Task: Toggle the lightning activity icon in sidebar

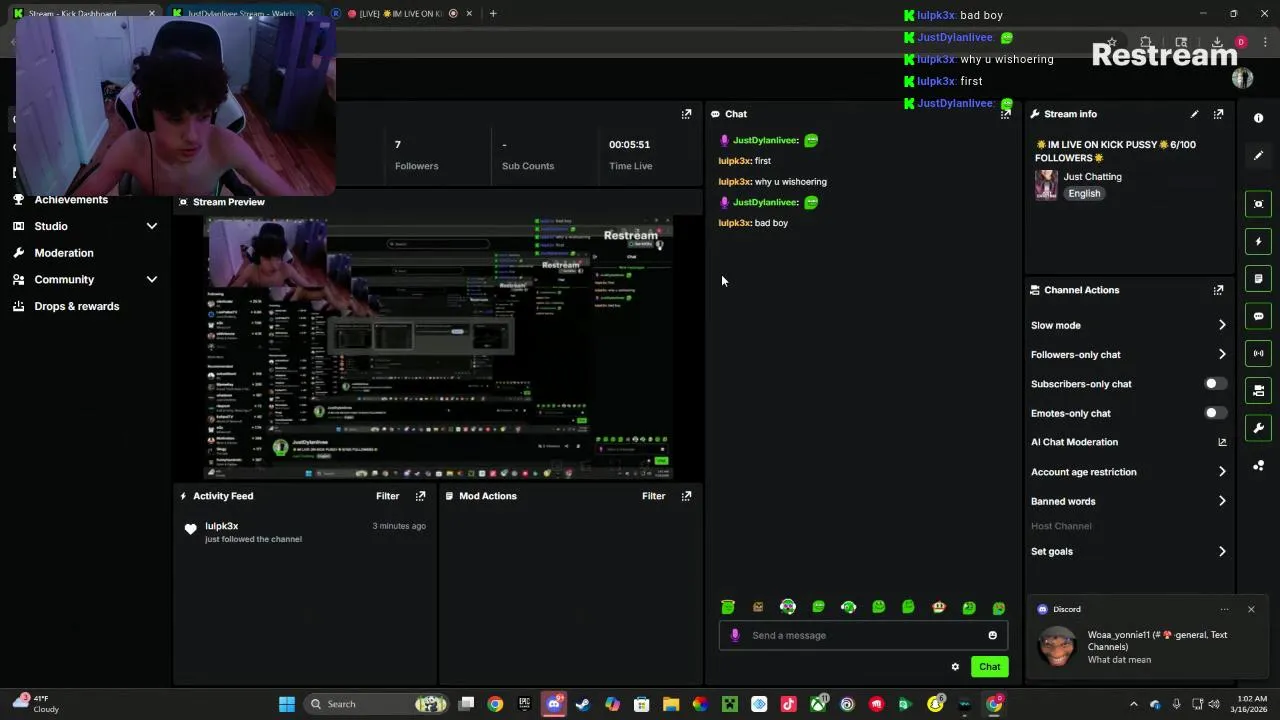Action: (x=1258, y=241)
